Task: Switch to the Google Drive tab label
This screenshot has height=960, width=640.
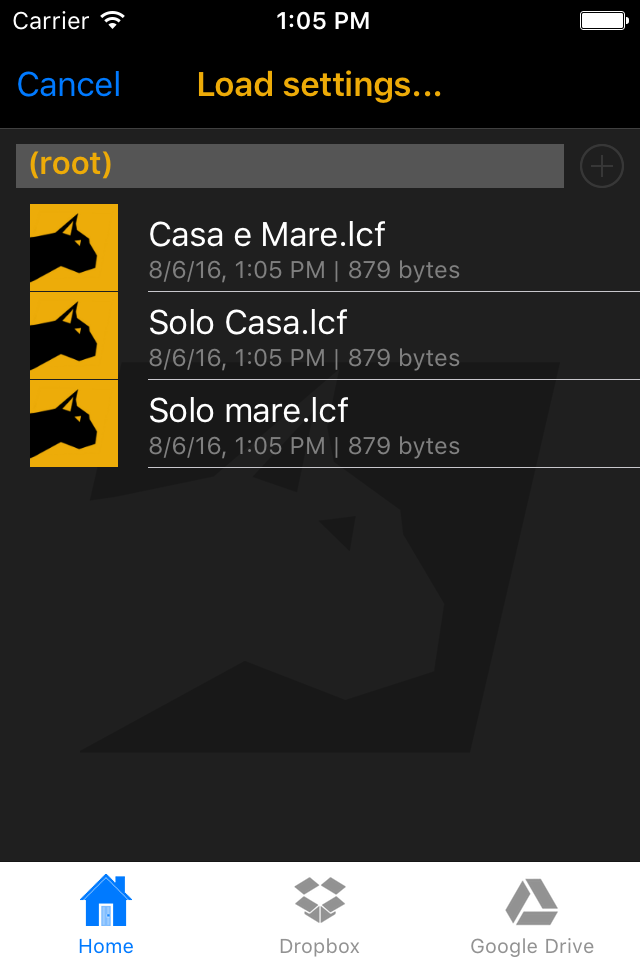Action: tap(532, 946)
